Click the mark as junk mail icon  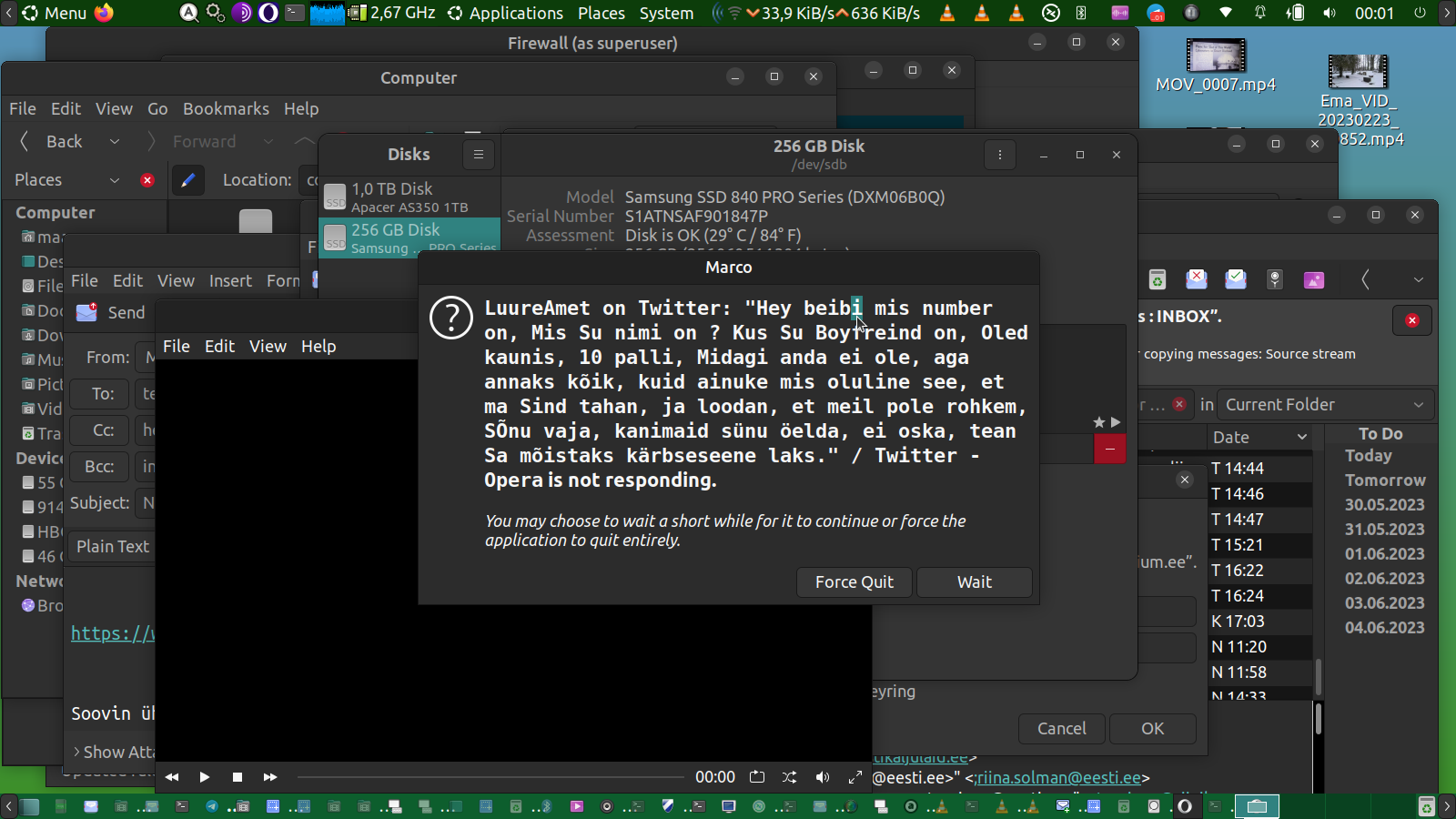point(1196,280)
